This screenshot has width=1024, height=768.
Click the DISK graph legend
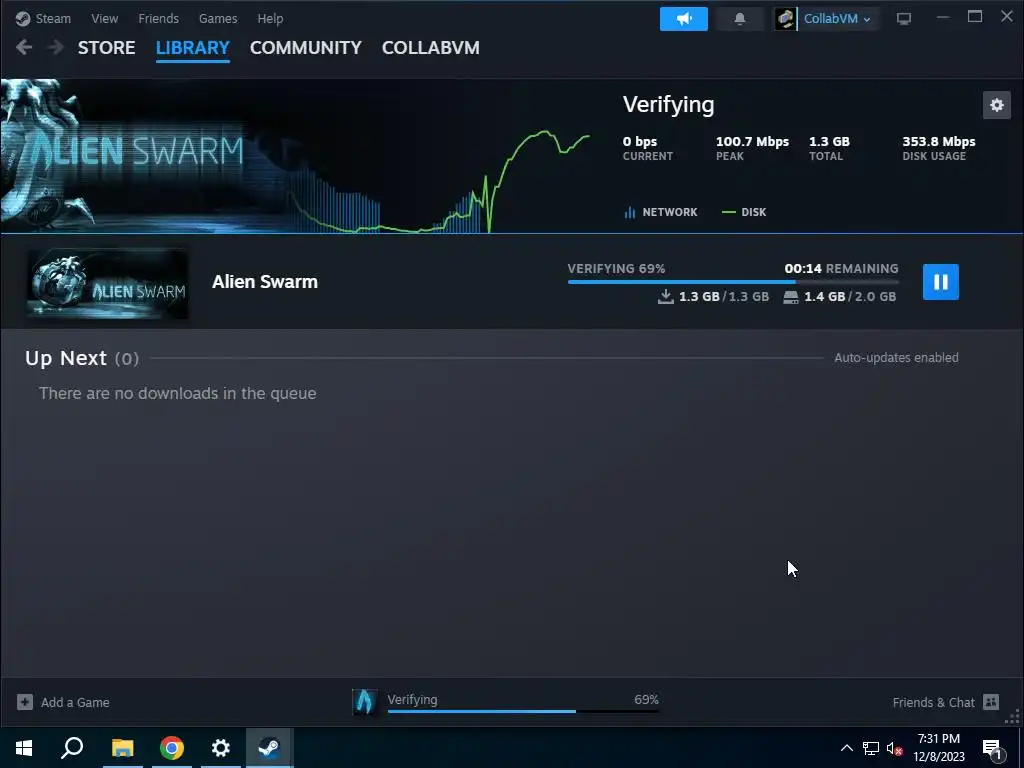[x=744, y=212]
